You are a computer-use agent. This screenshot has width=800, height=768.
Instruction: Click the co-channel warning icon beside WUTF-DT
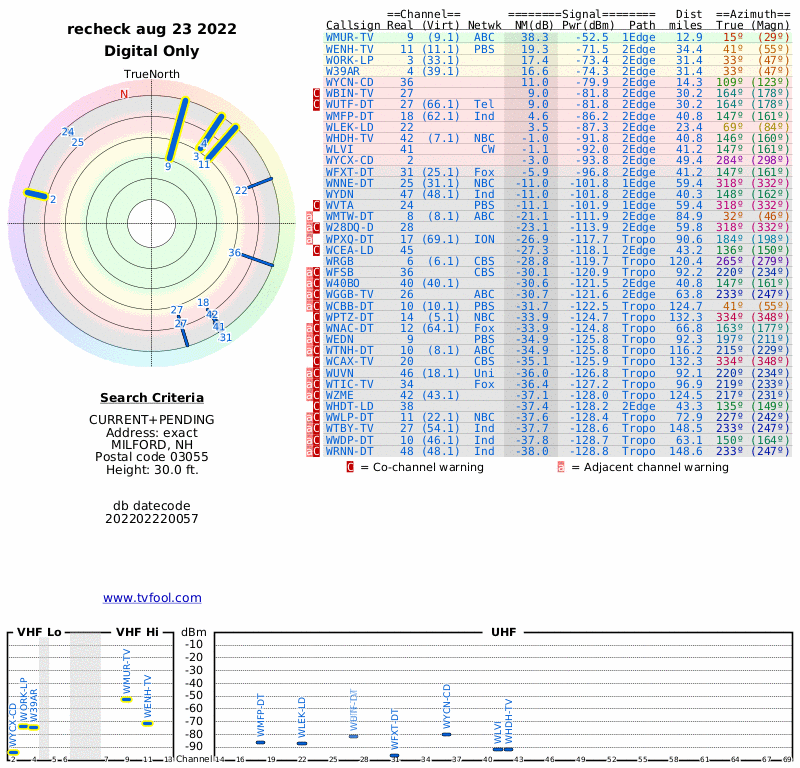[317, 104]
